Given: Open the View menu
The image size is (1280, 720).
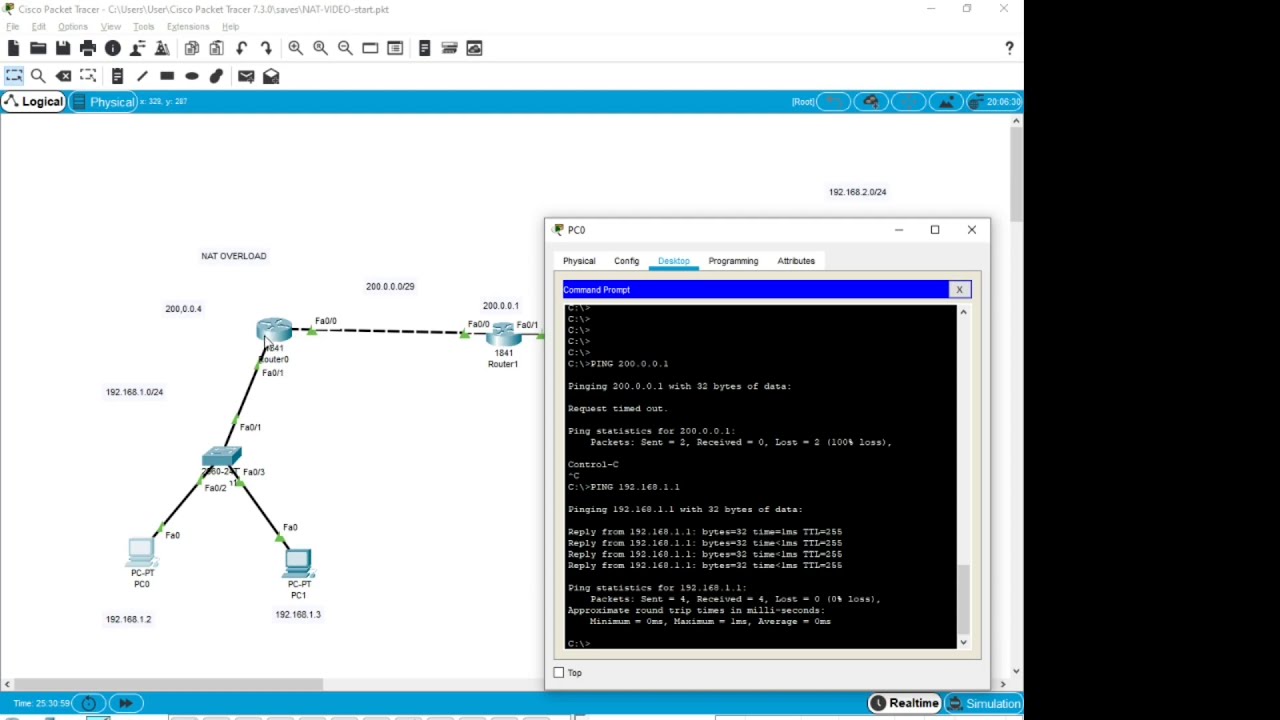Looking at the screenshot, I should point(111,27).
